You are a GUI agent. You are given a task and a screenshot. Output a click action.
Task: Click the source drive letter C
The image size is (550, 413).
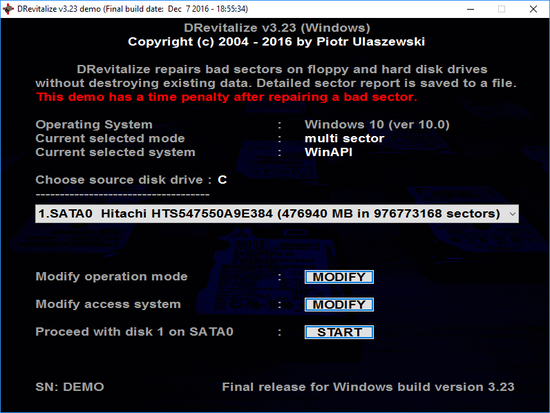pyautogui.click(x=222, y=180)
